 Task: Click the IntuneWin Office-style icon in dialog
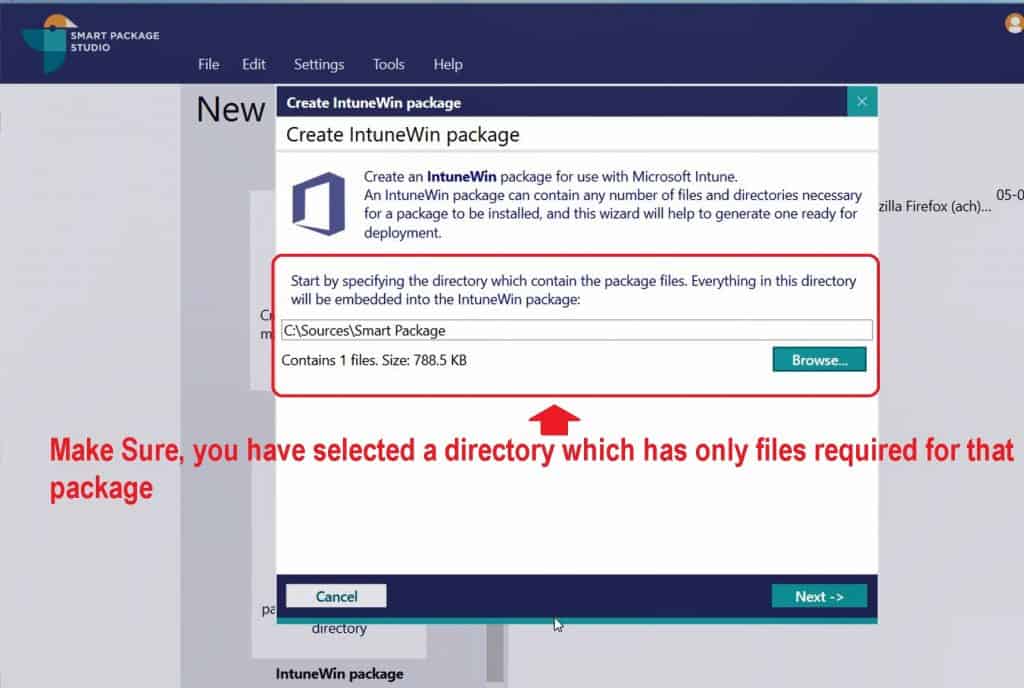(x=319, y=204)
